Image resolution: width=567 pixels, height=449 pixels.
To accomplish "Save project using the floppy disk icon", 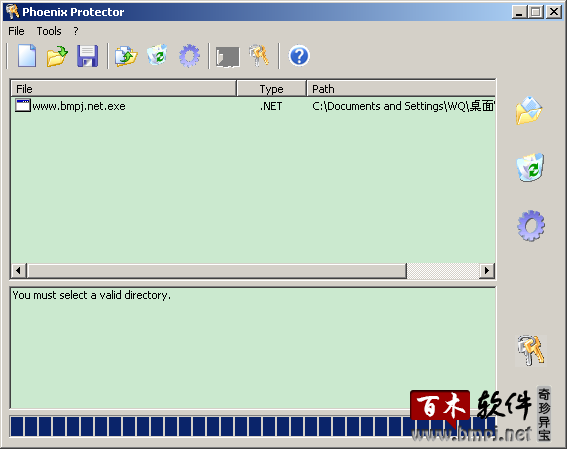I will click(88, 56).
